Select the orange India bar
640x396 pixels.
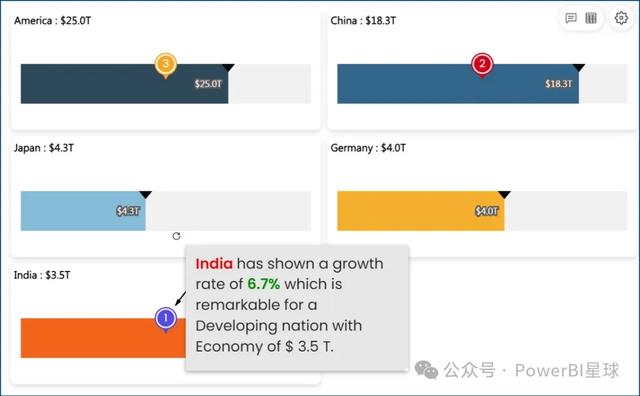(x=103, y=338)
